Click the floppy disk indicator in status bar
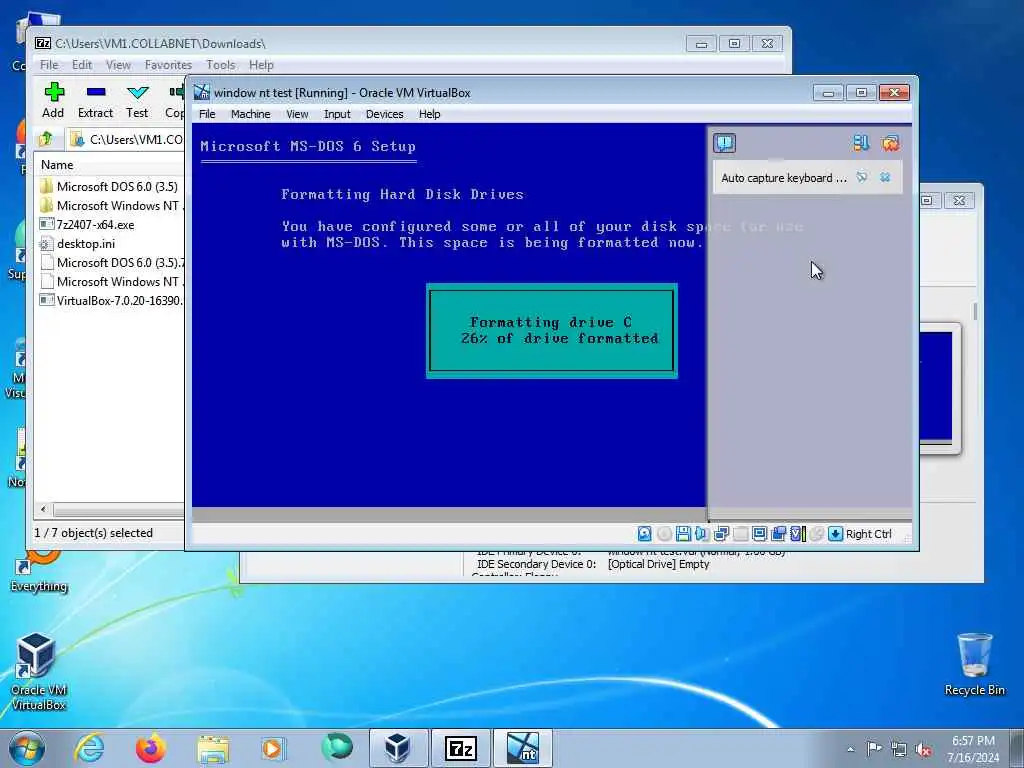 click(683, 534)
